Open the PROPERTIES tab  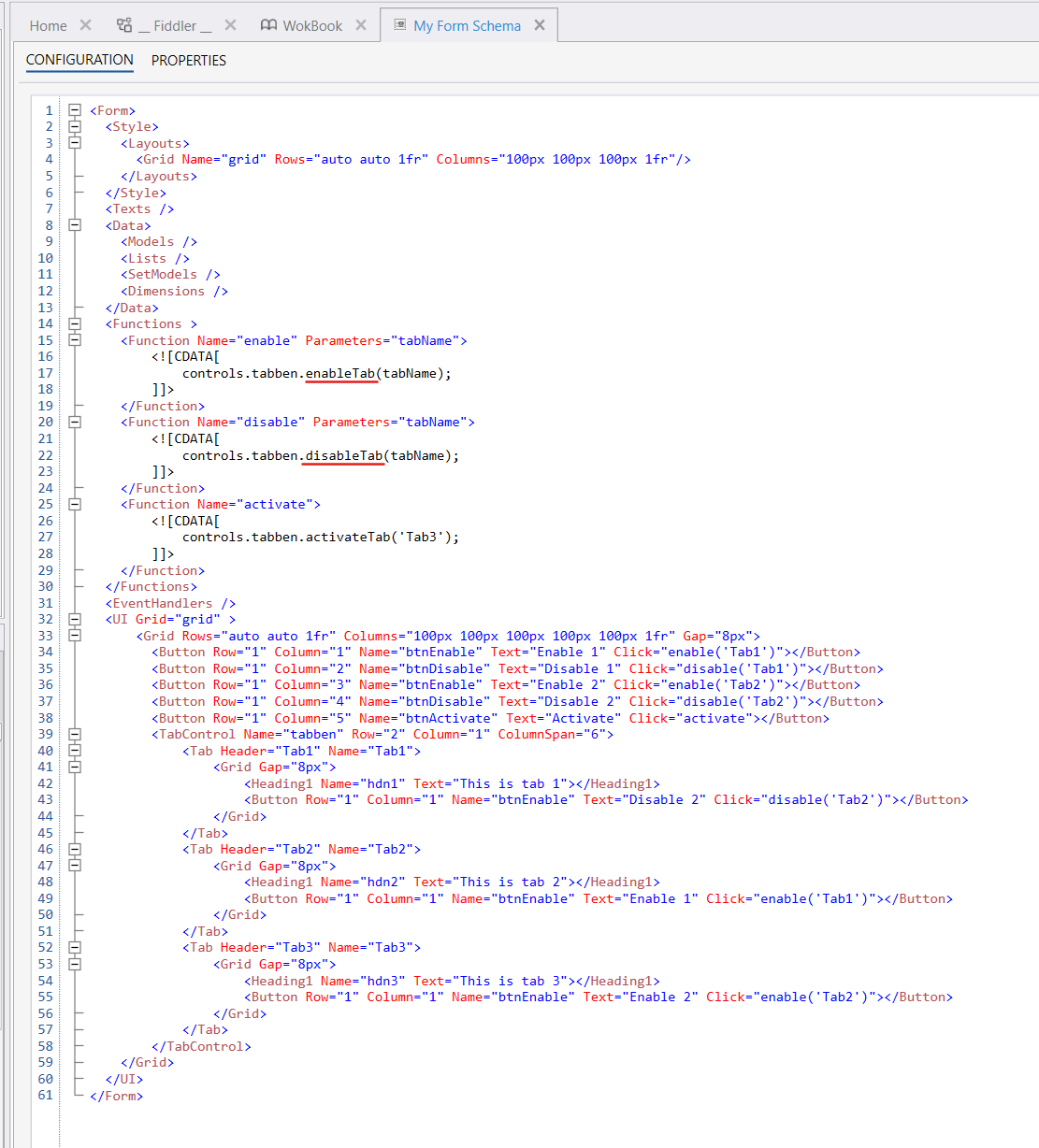189,61
